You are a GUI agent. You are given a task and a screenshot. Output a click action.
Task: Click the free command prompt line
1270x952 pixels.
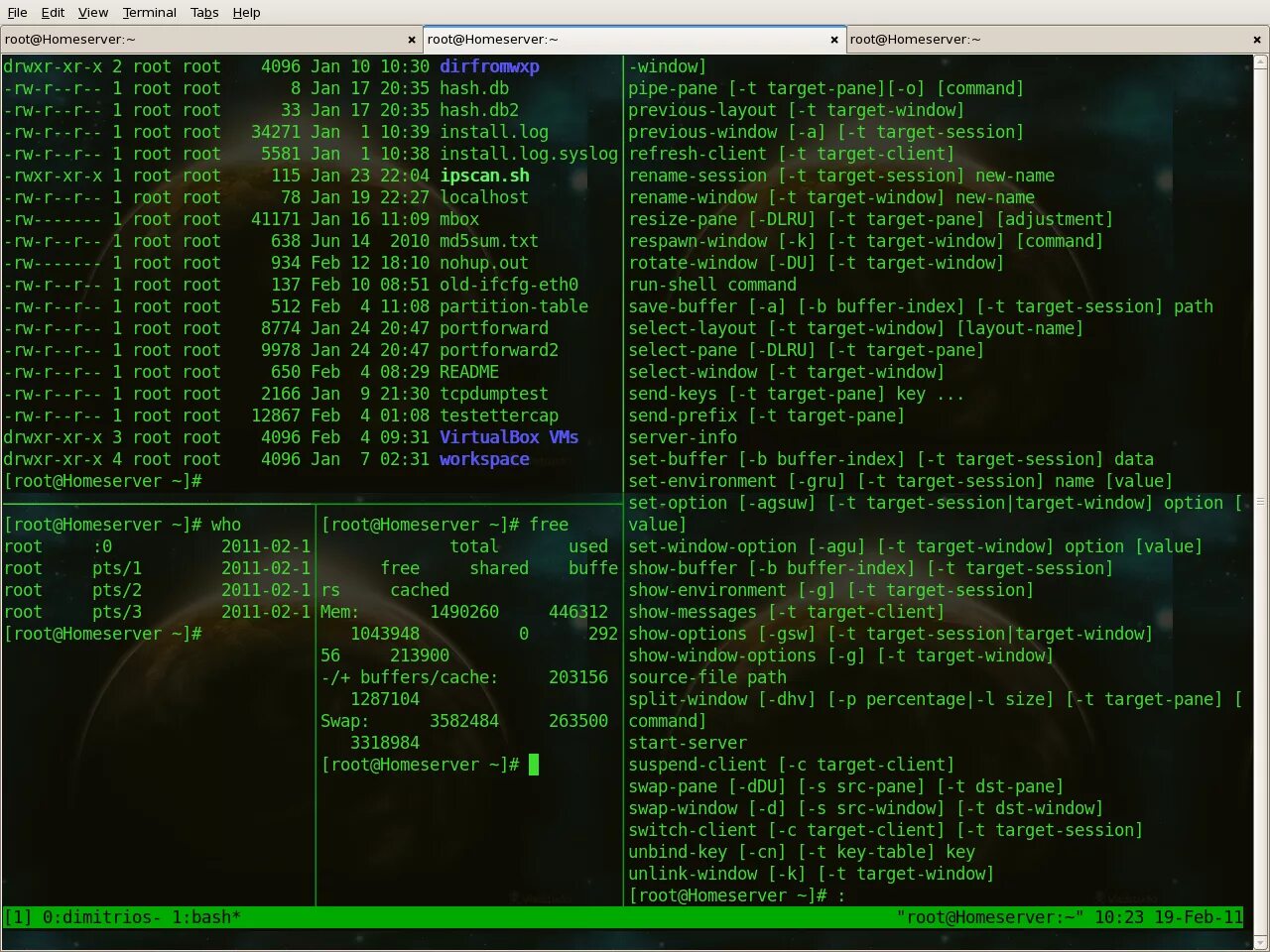444,525
